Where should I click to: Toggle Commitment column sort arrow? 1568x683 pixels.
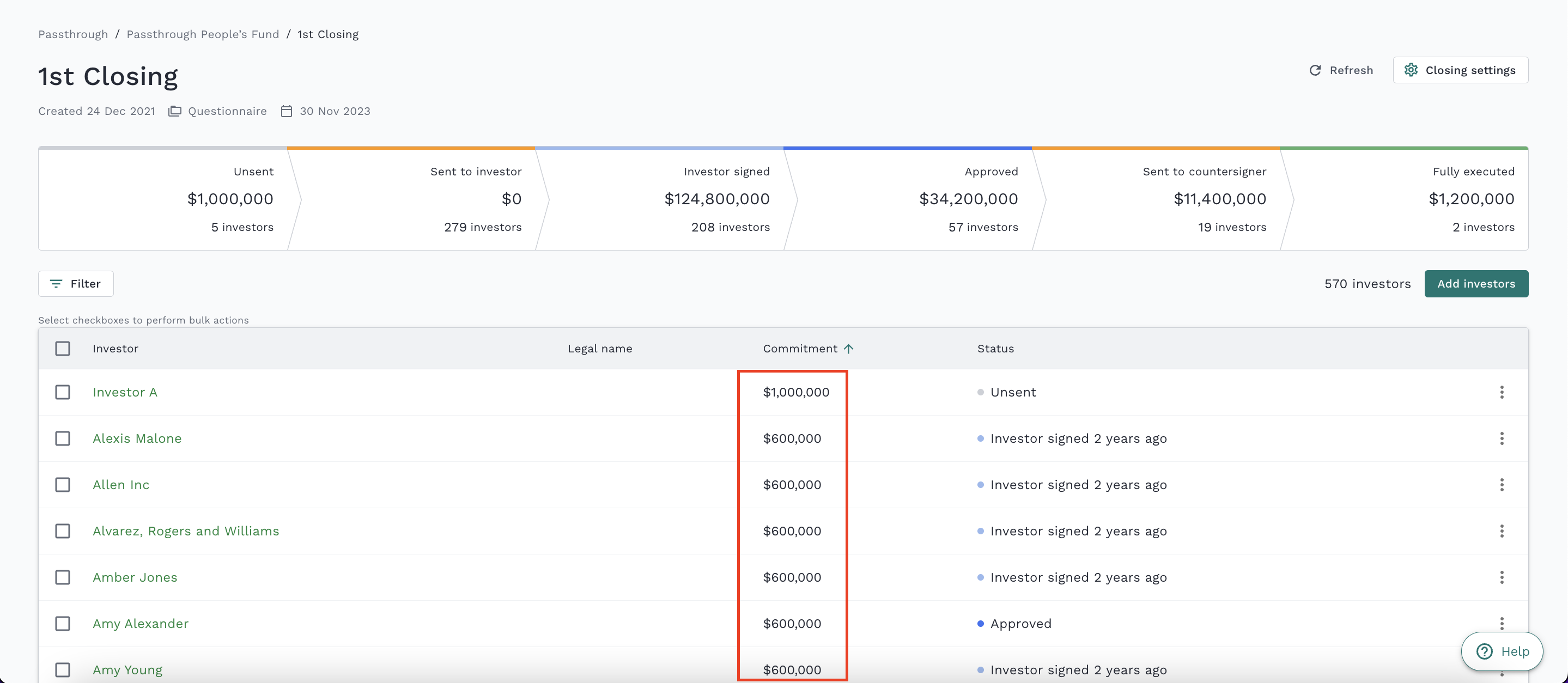pyautogui.click(x=848, y=349)
